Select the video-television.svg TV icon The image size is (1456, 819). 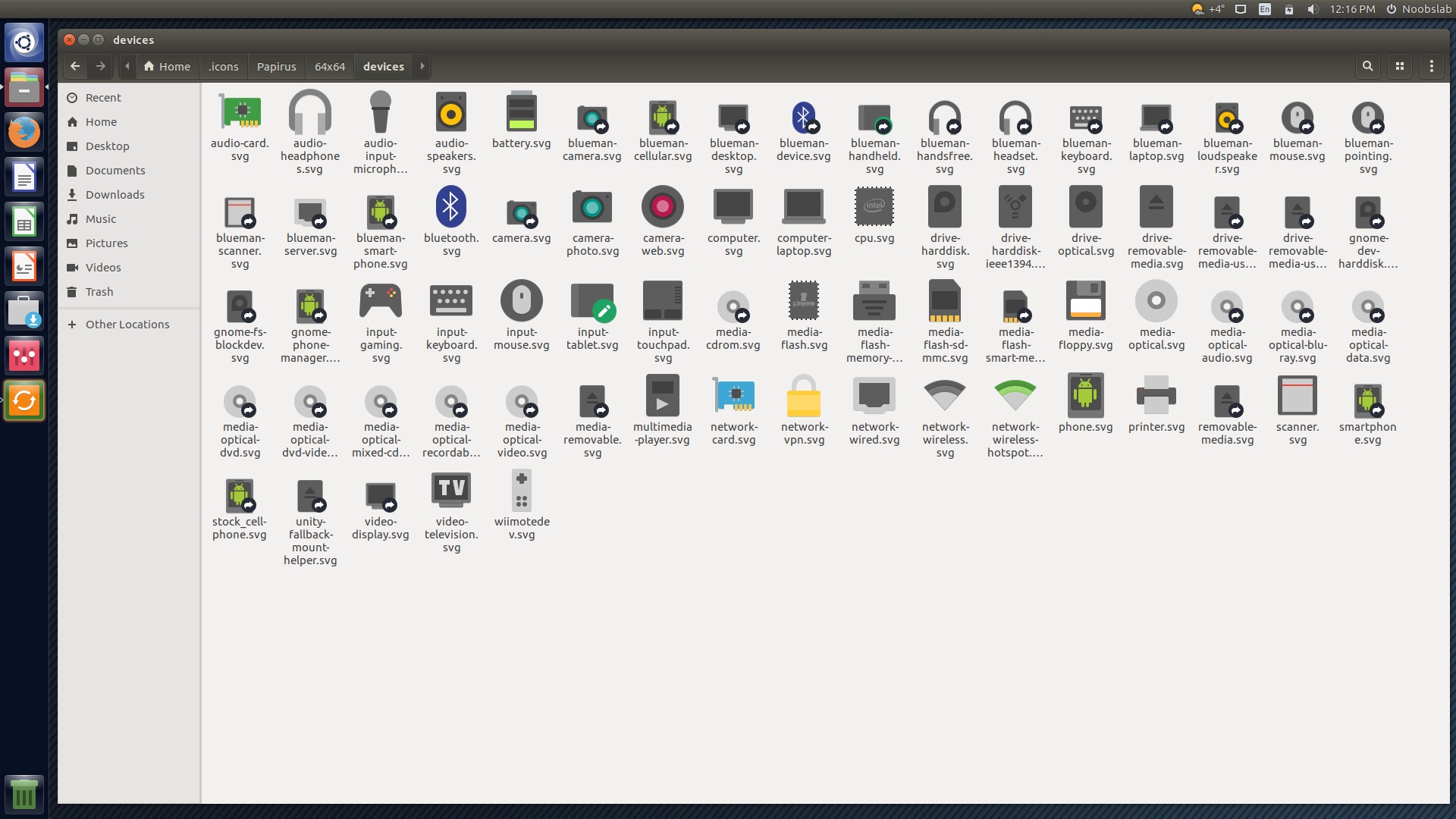(x=450, y=490)
